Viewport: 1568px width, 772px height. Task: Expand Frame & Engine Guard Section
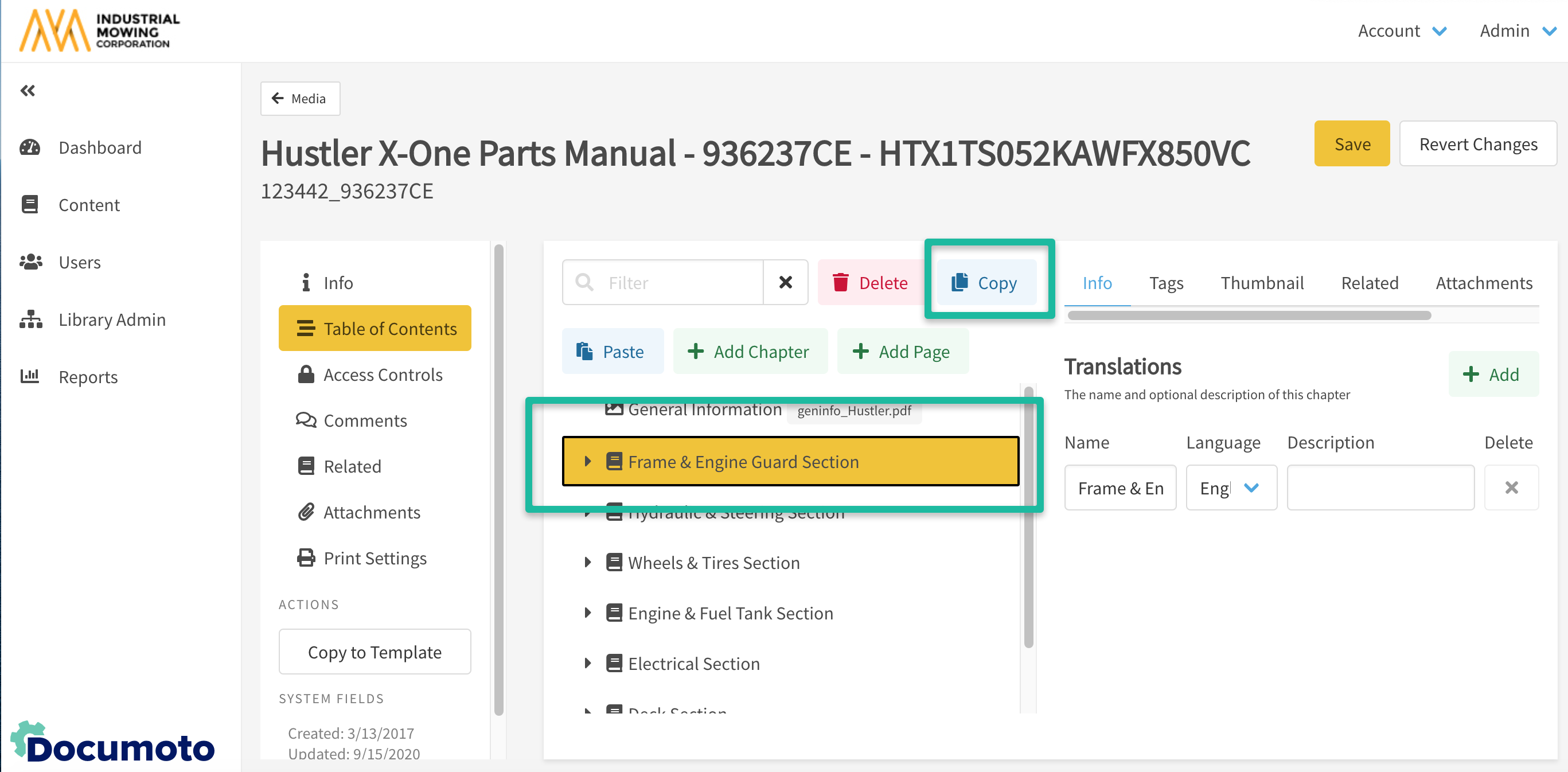(587, 462)
